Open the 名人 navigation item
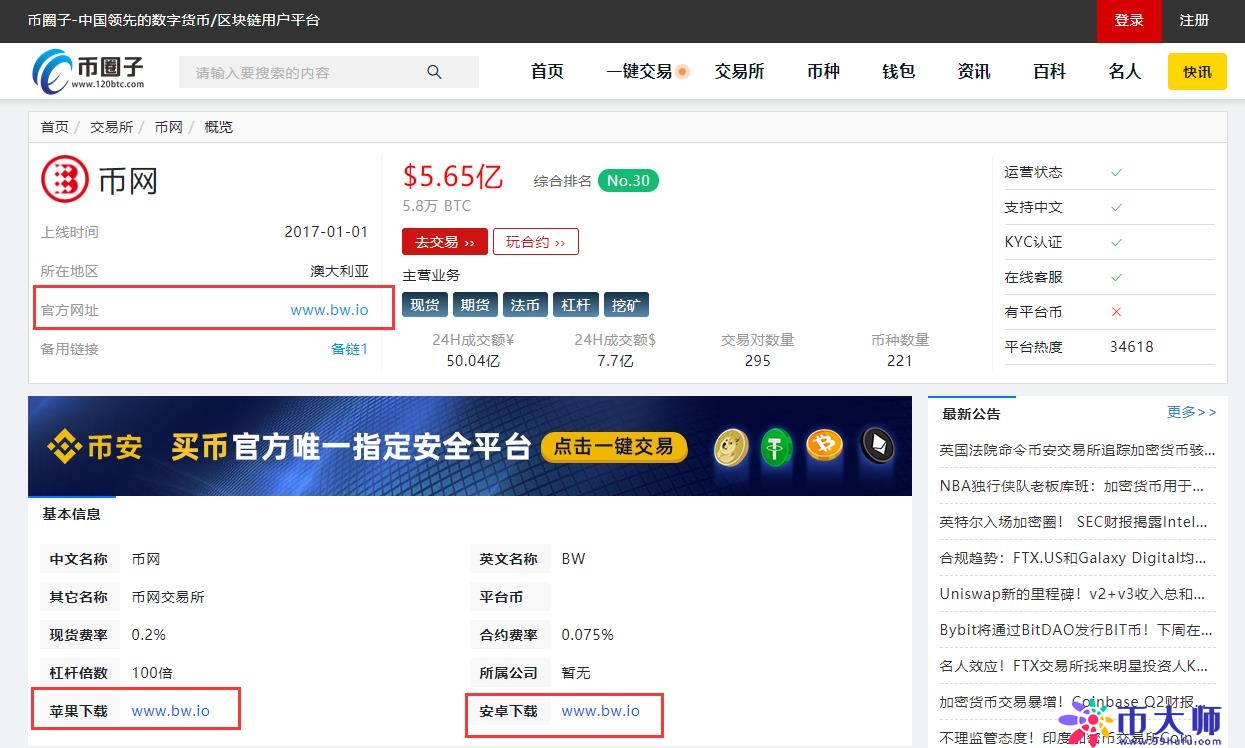1245x748 pixels. (1124, 72)
